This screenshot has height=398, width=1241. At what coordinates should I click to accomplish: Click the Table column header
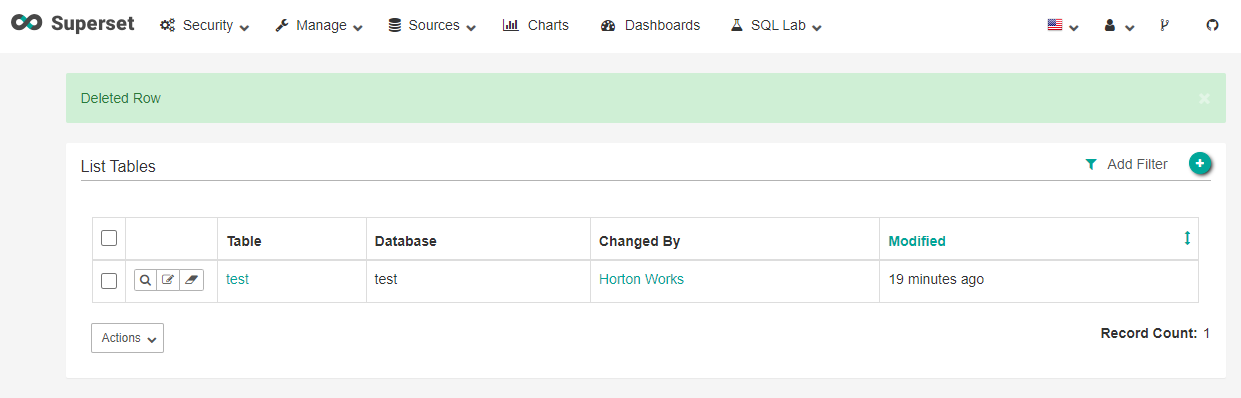[x=244, y=241]
